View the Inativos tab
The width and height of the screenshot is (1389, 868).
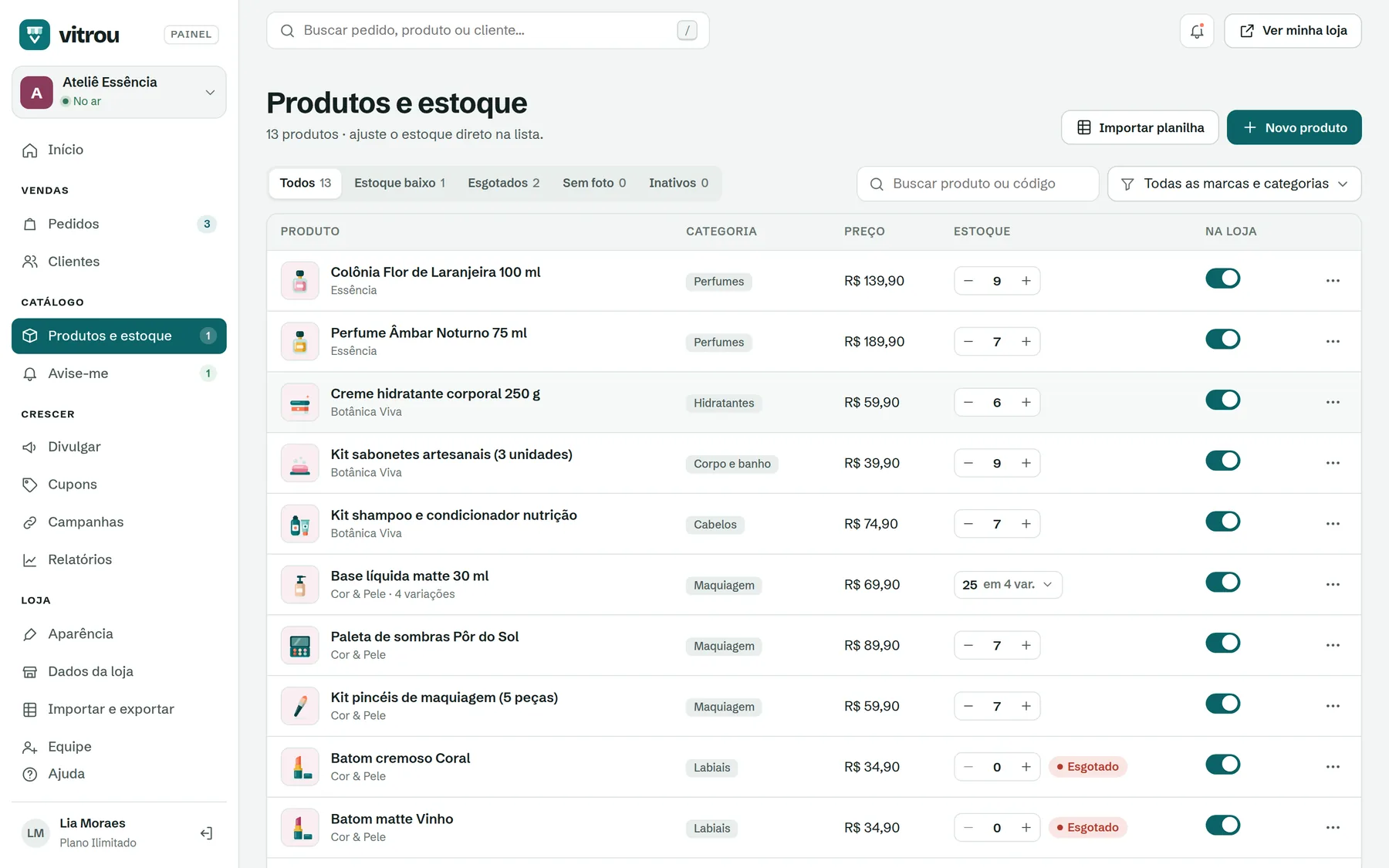678,183
